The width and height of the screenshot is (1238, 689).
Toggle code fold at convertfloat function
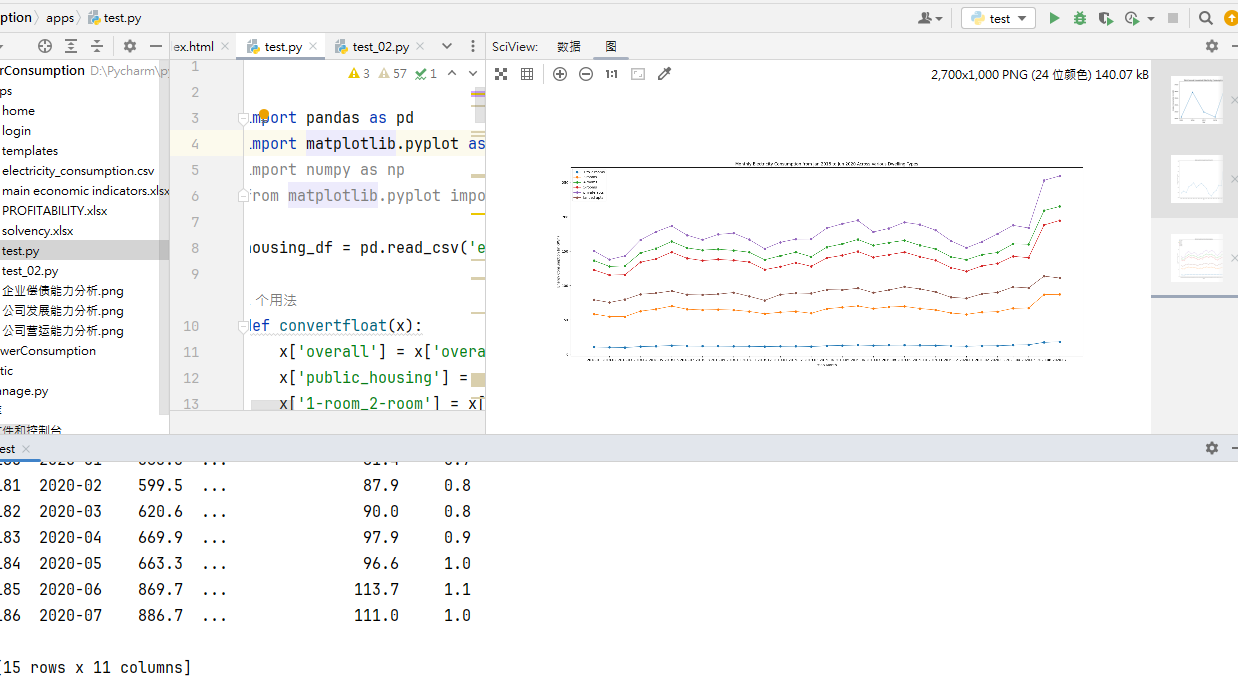243,326
